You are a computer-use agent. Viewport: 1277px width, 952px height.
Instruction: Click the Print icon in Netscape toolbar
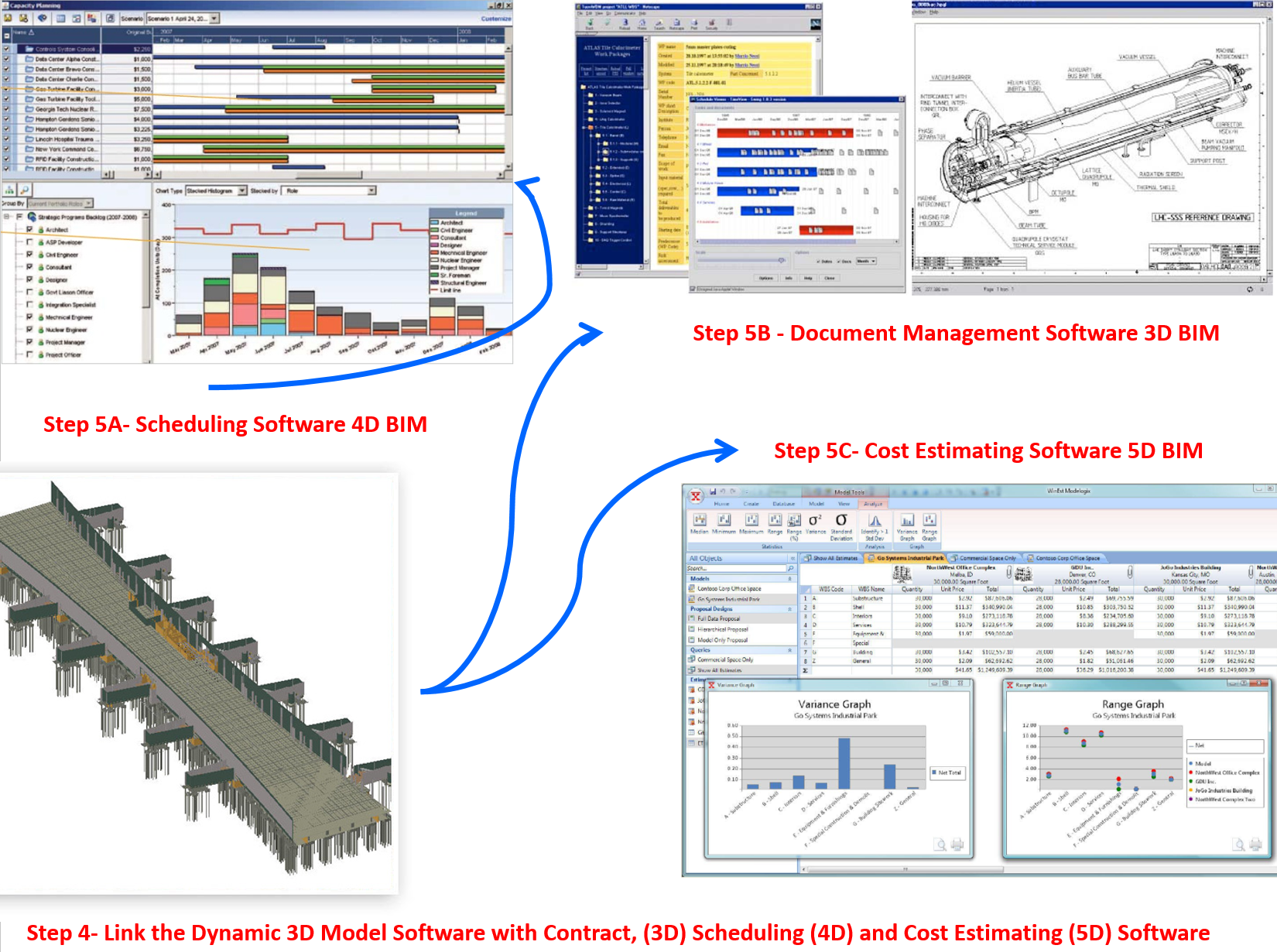click(694, 23)
